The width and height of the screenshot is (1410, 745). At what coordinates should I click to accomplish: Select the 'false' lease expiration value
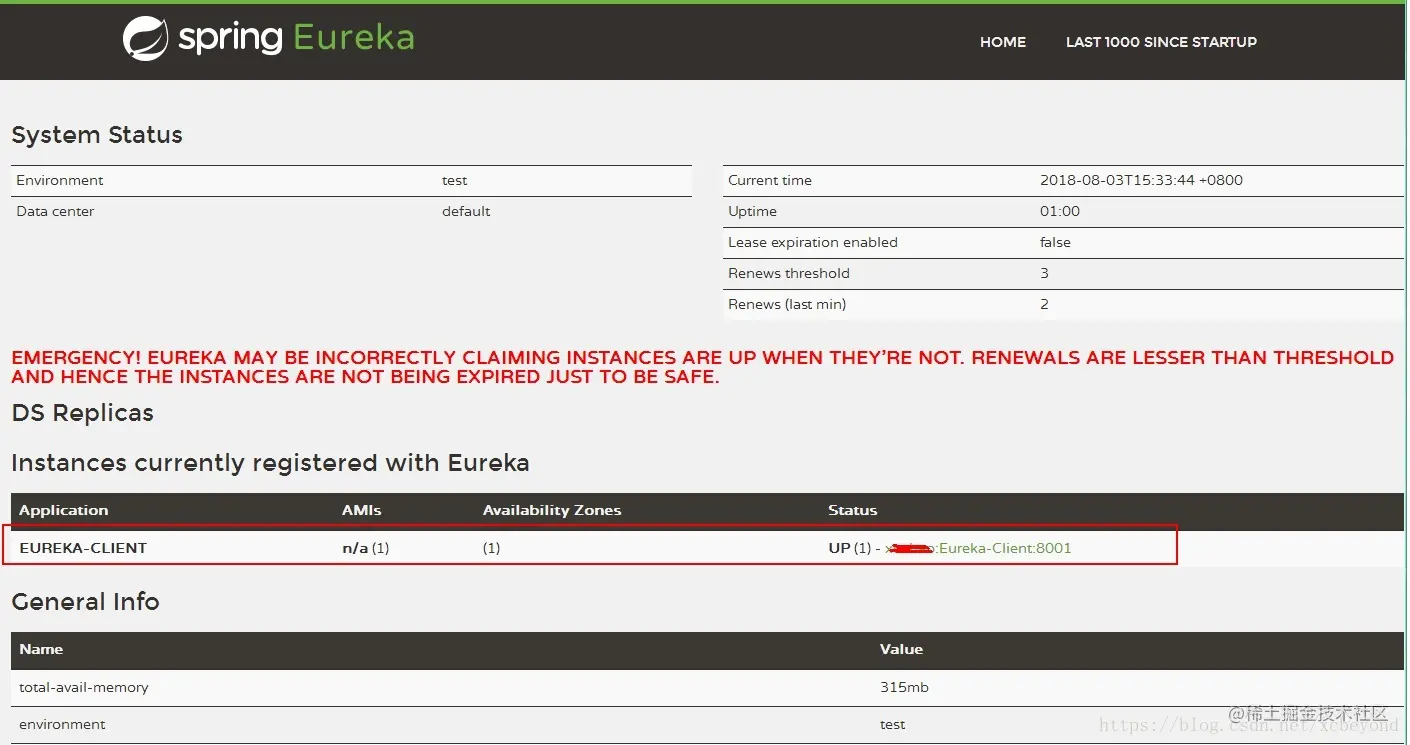[1055, 243]
